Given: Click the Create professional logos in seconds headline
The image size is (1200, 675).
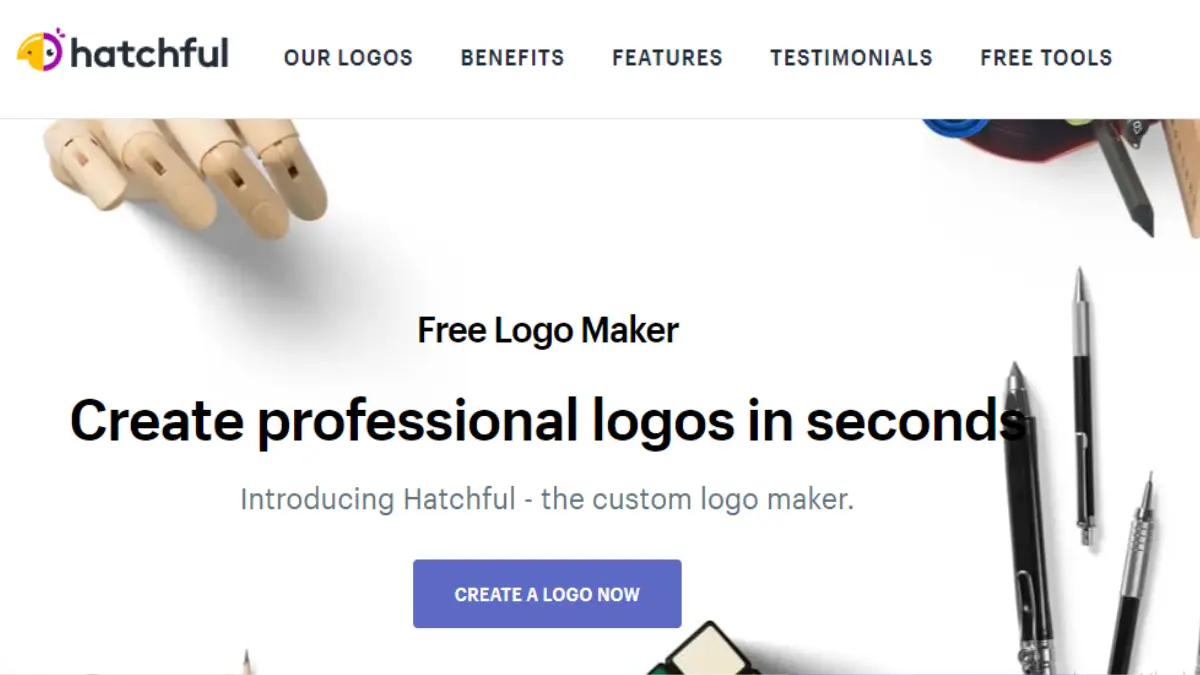Looking at the screenshot, I should pyautogui.click(x=548, y=420).
